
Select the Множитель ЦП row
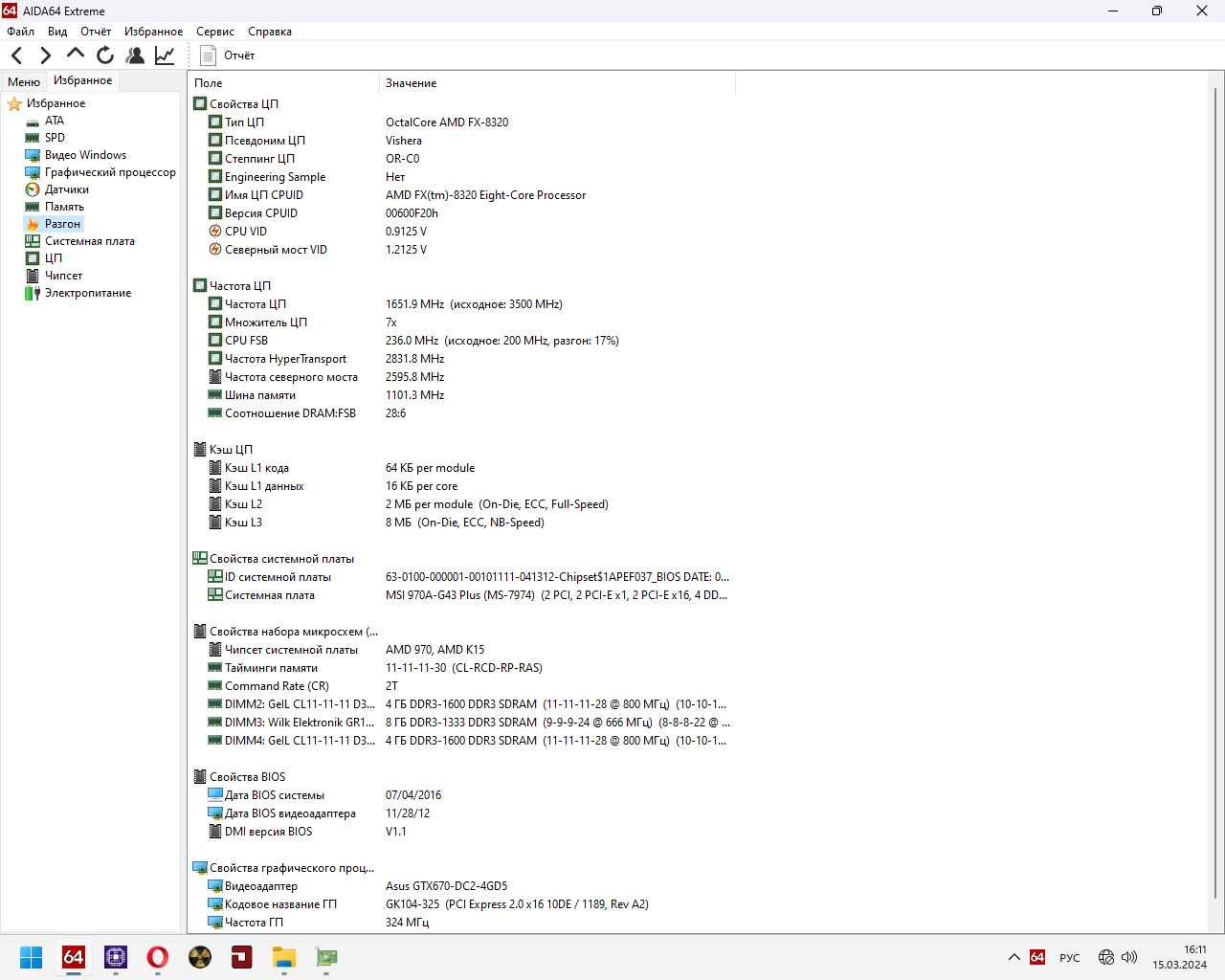pos(461,323)
